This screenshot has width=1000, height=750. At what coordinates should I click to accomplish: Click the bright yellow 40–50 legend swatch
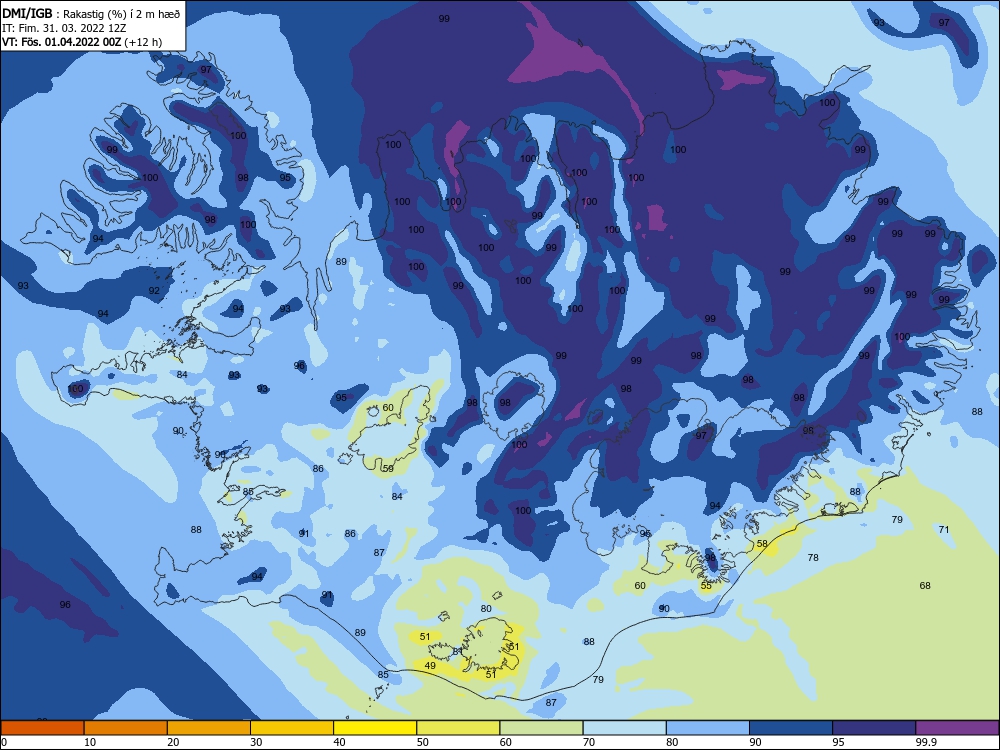(375, 728)
